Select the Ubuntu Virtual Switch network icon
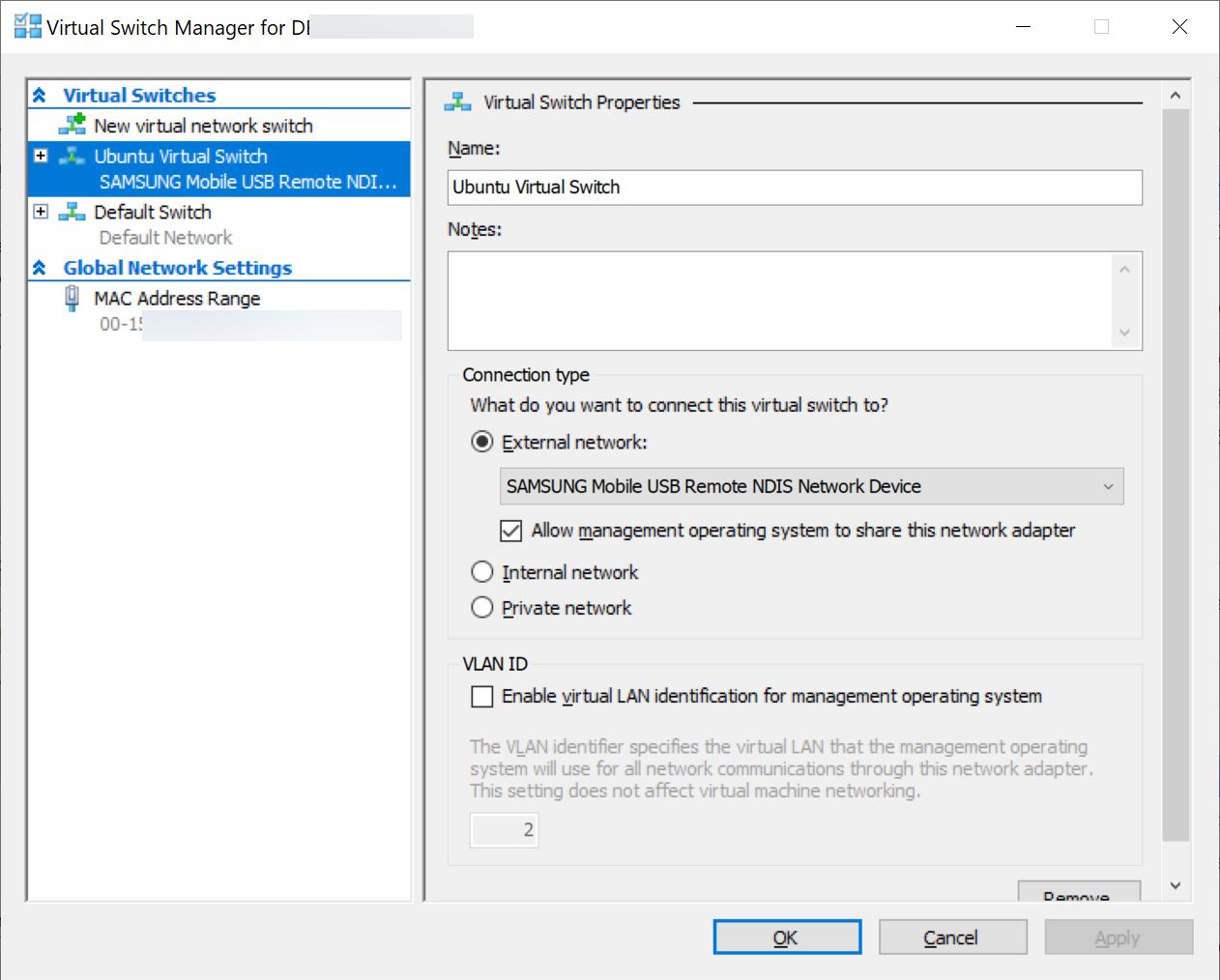 (72, 156)
